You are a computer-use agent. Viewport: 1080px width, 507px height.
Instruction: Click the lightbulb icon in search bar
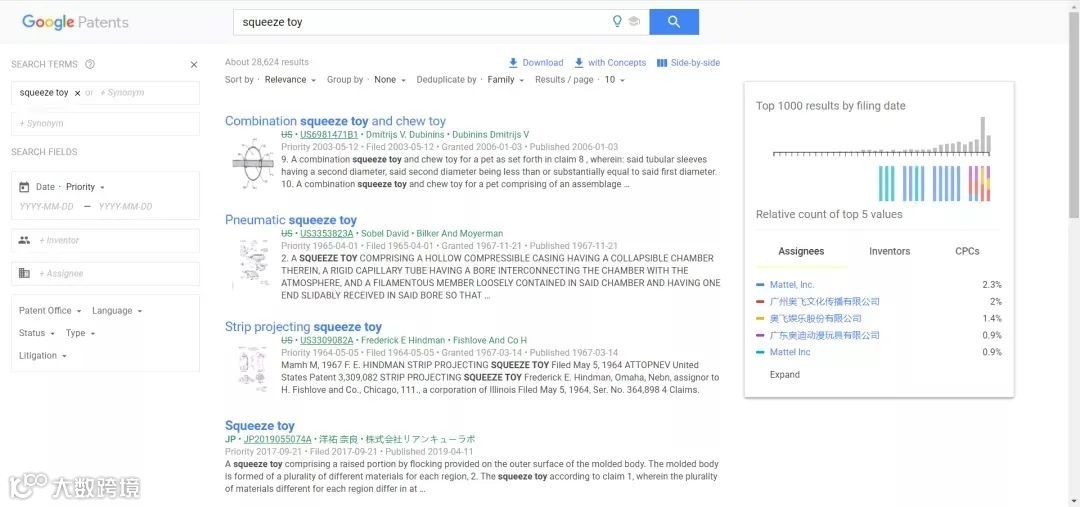click(x=617, y=21)
